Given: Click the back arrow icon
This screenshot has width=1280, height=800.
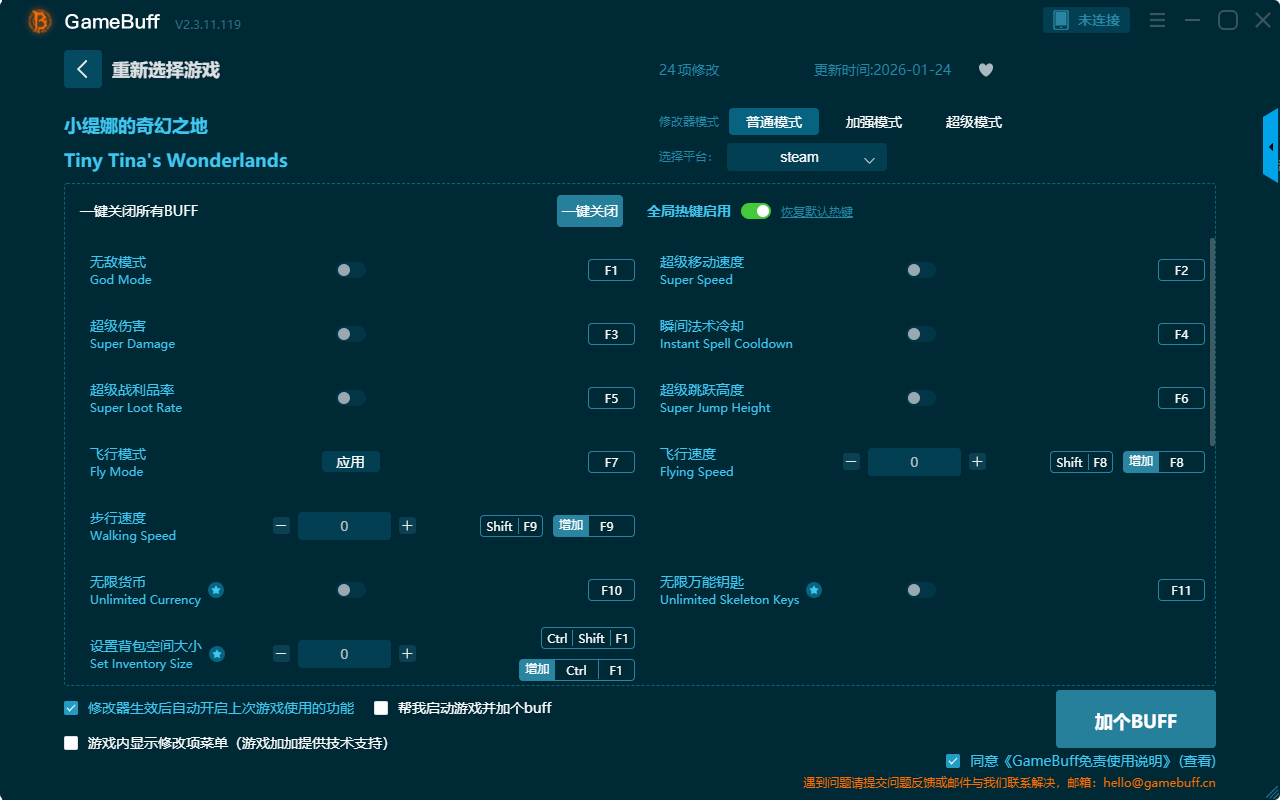Looking at the screenshot, I should click(x=83, y=69).
